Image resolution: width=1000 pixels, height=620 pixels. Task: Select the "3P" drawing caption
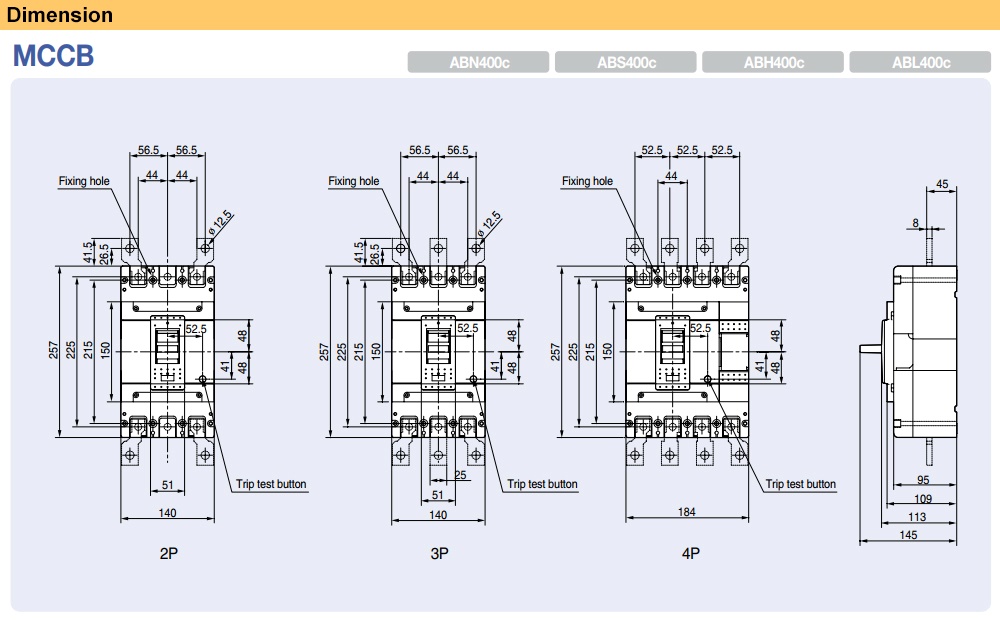click(439, 554)
